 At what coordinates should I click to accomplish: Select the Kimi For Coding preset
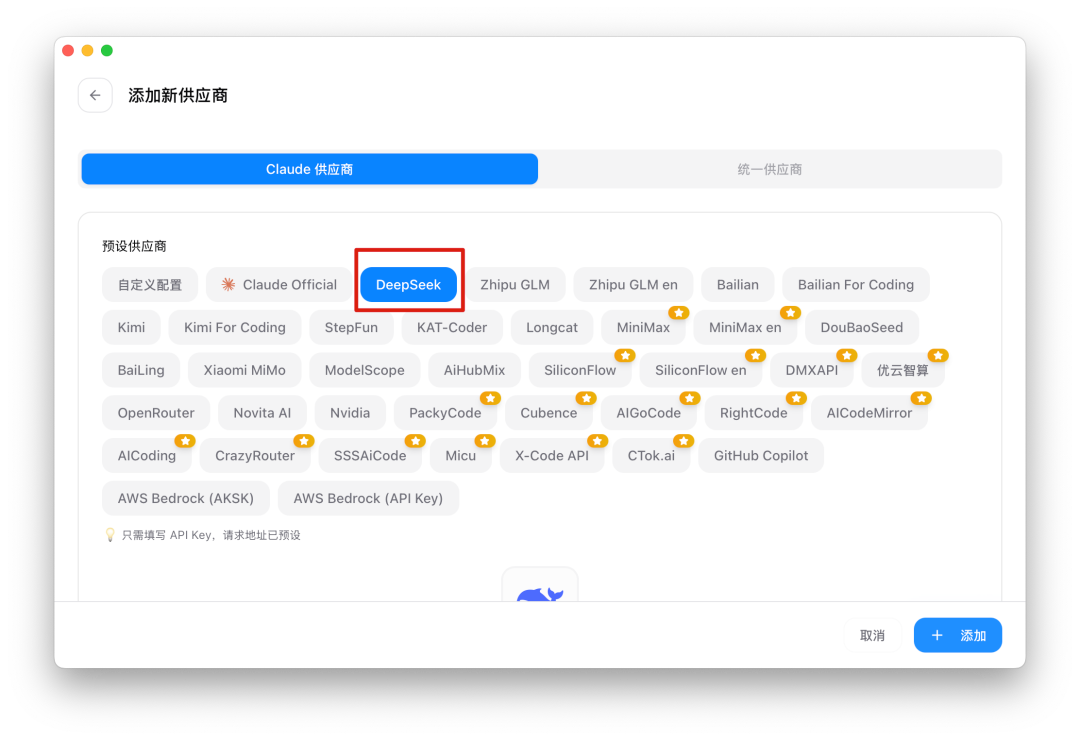(x=234, y=327)
